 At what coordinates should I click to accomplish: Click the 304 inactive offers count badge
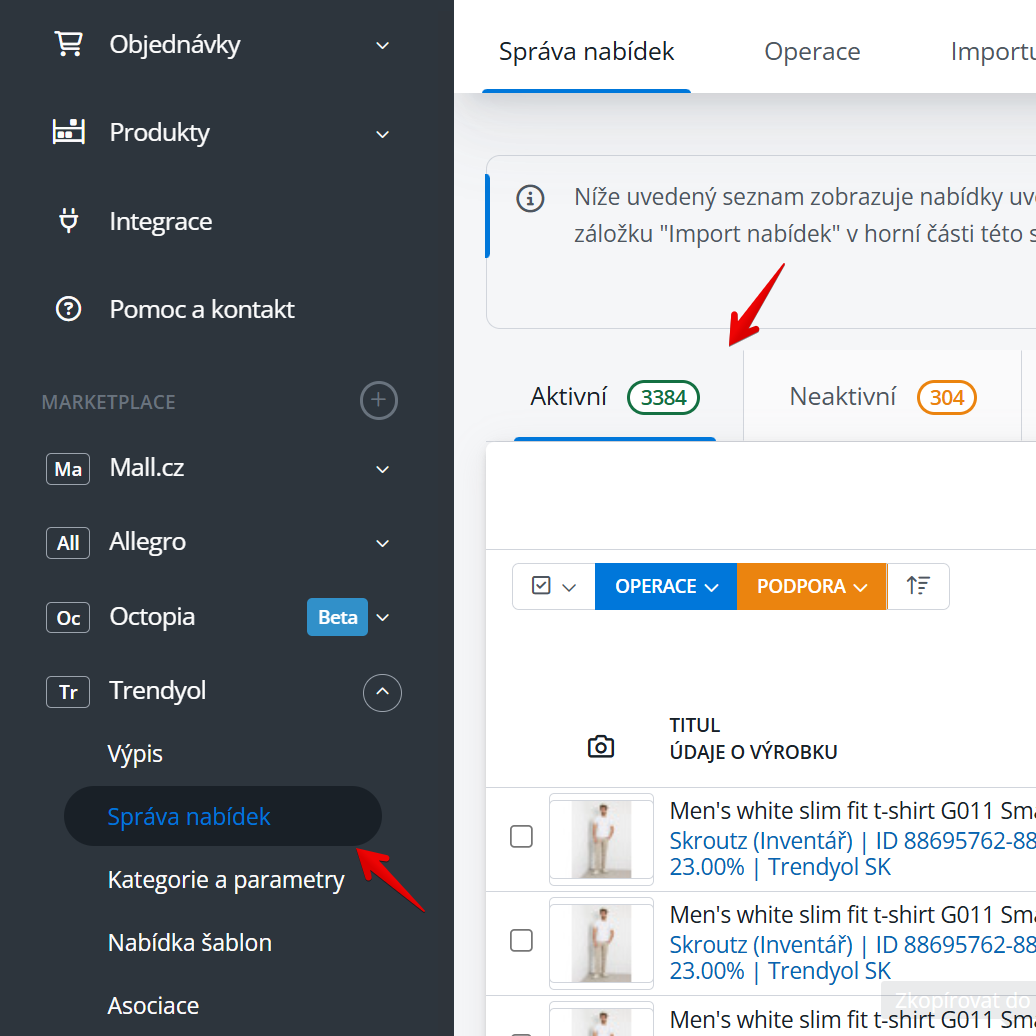[947, 398]
